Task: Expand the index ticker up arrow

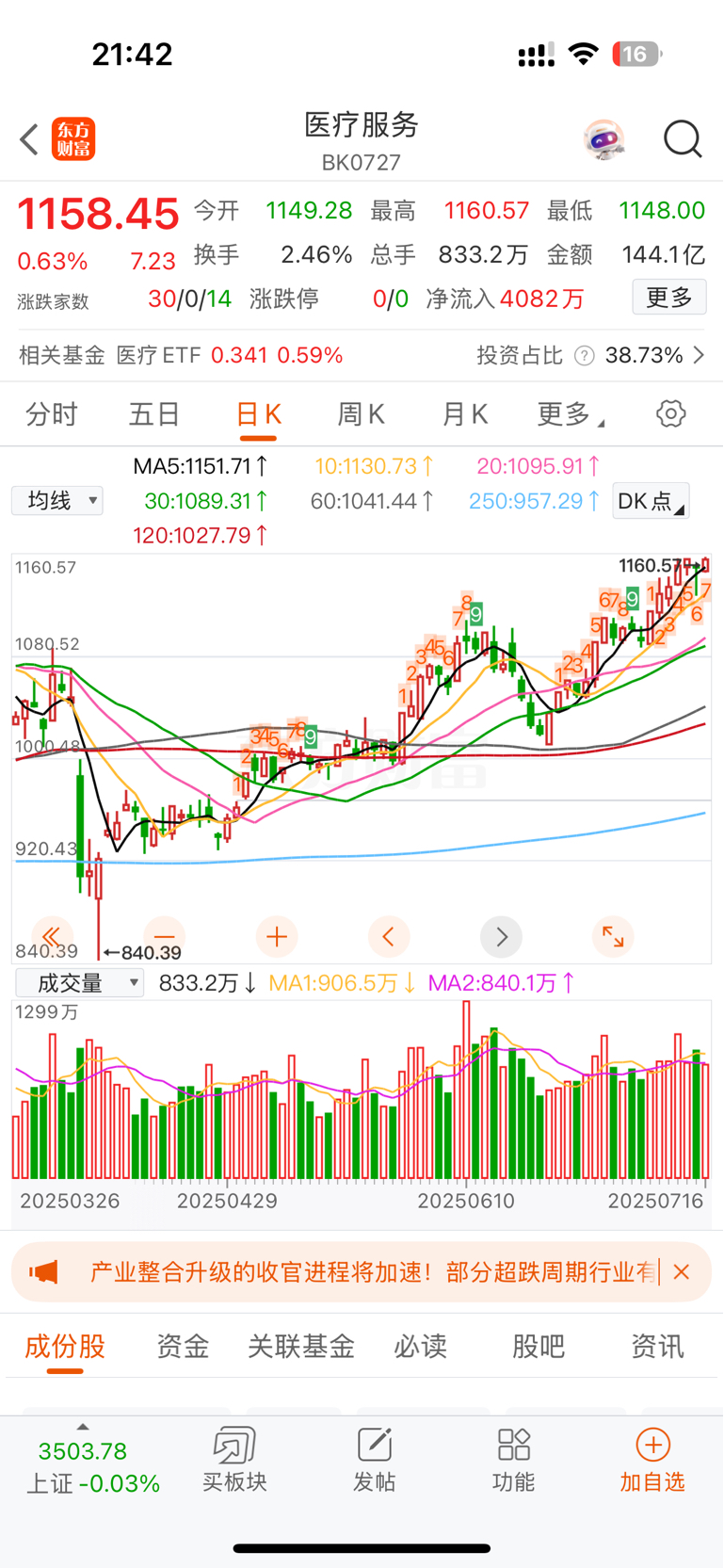Action: (83, 1427)
